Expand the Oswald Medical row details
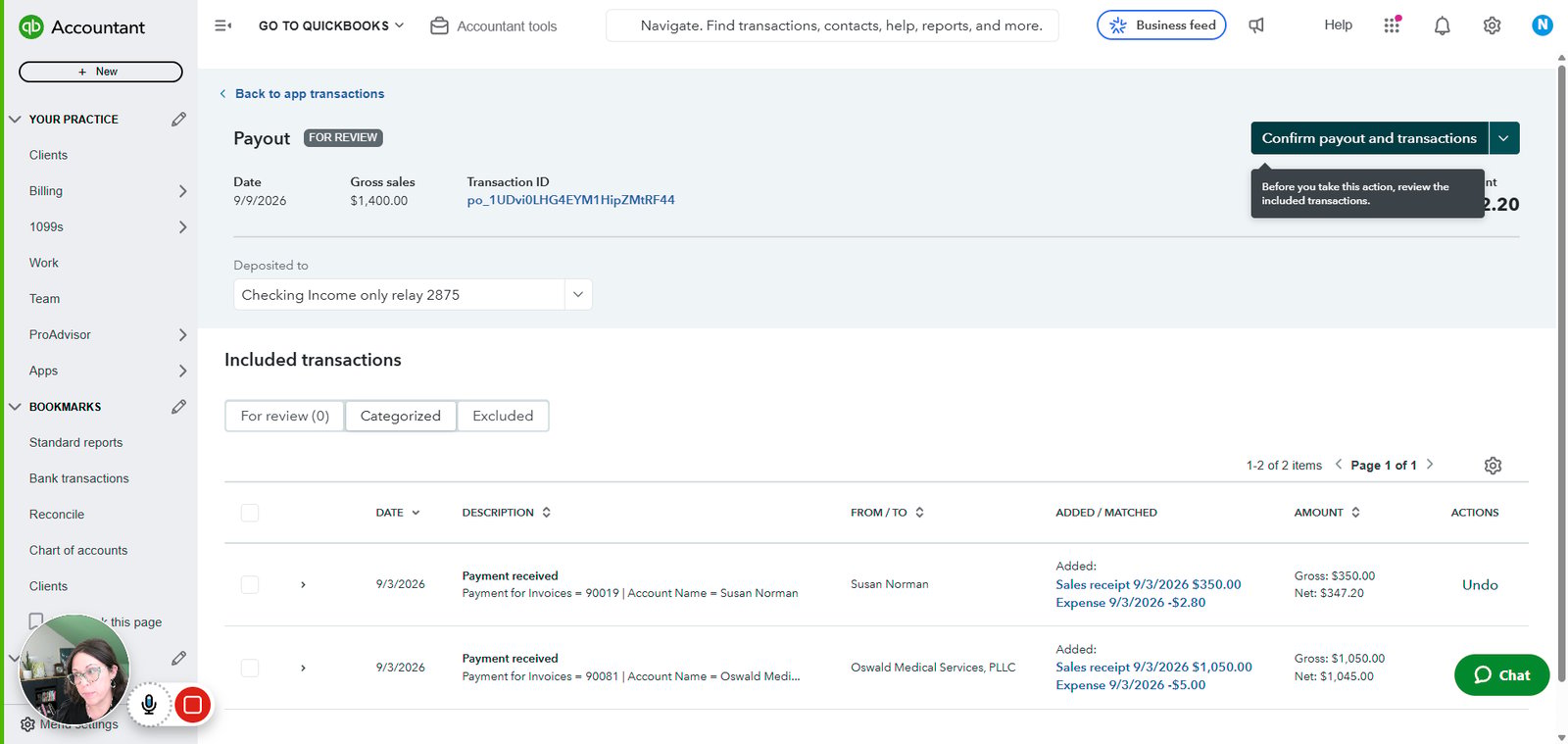Viewport: 1568px width, 744px height. [303, 669]
